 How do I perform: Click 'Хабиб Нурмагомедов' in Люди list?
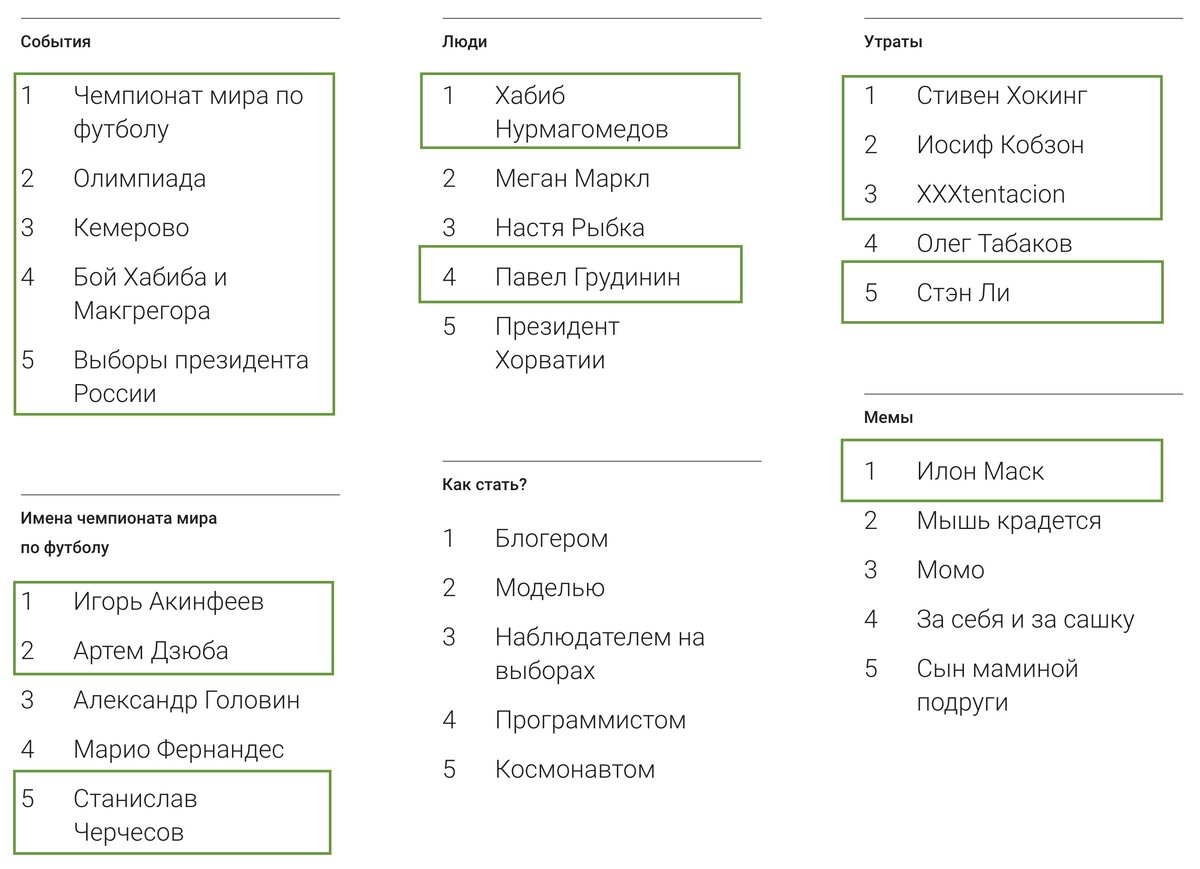581,112
